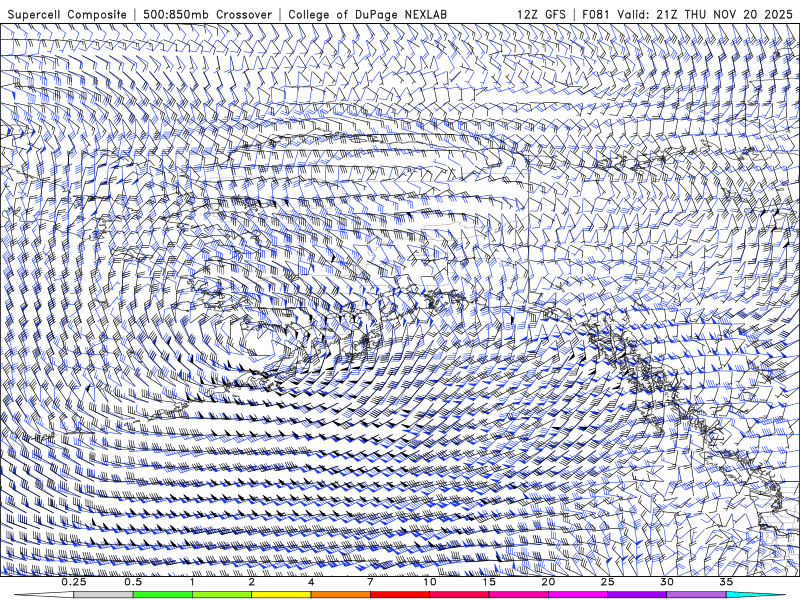The height and width of the screenshot is (600, 800).
Task: Select the light purple segment between 30 and 35
Action: [696, 595]
